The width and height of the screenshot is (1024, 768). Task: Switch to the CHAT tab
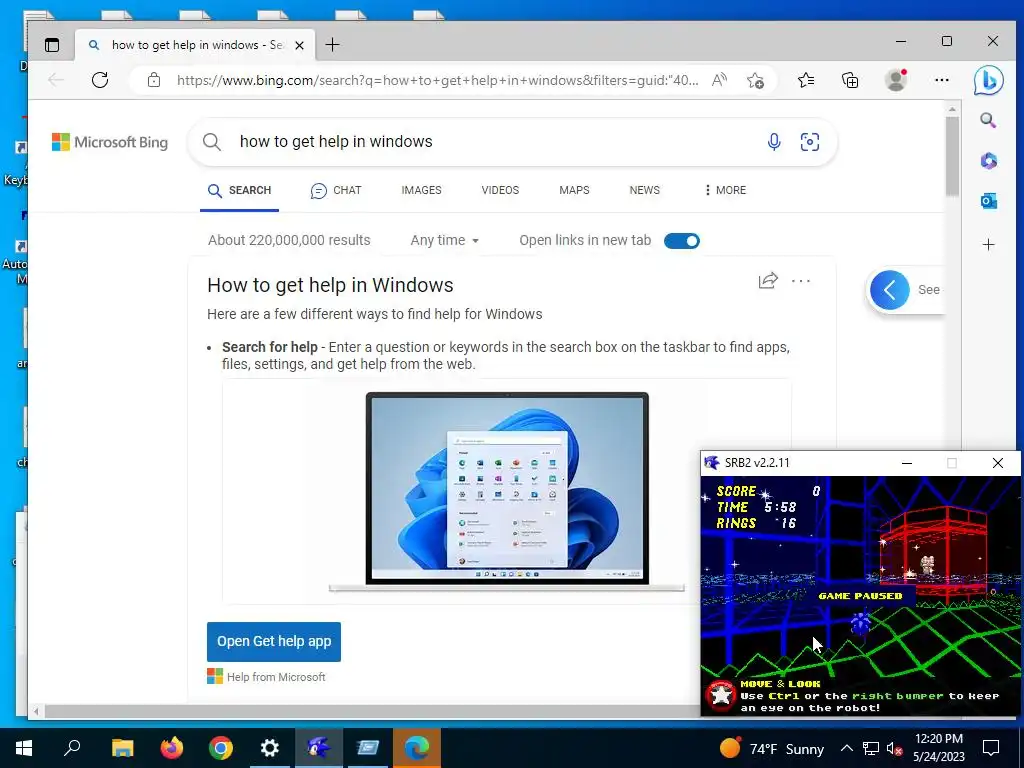coord(336,190)
